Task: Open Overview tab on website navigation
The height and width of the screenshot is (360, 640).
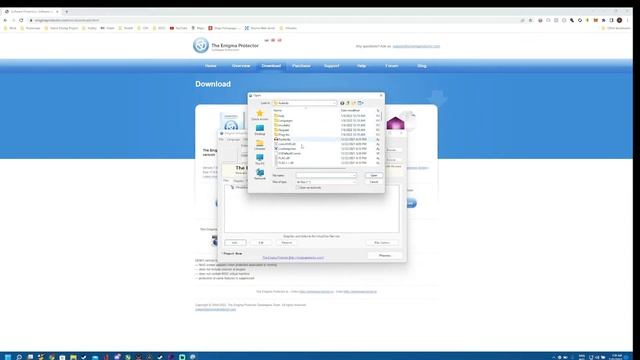Action: click(241, 66)
